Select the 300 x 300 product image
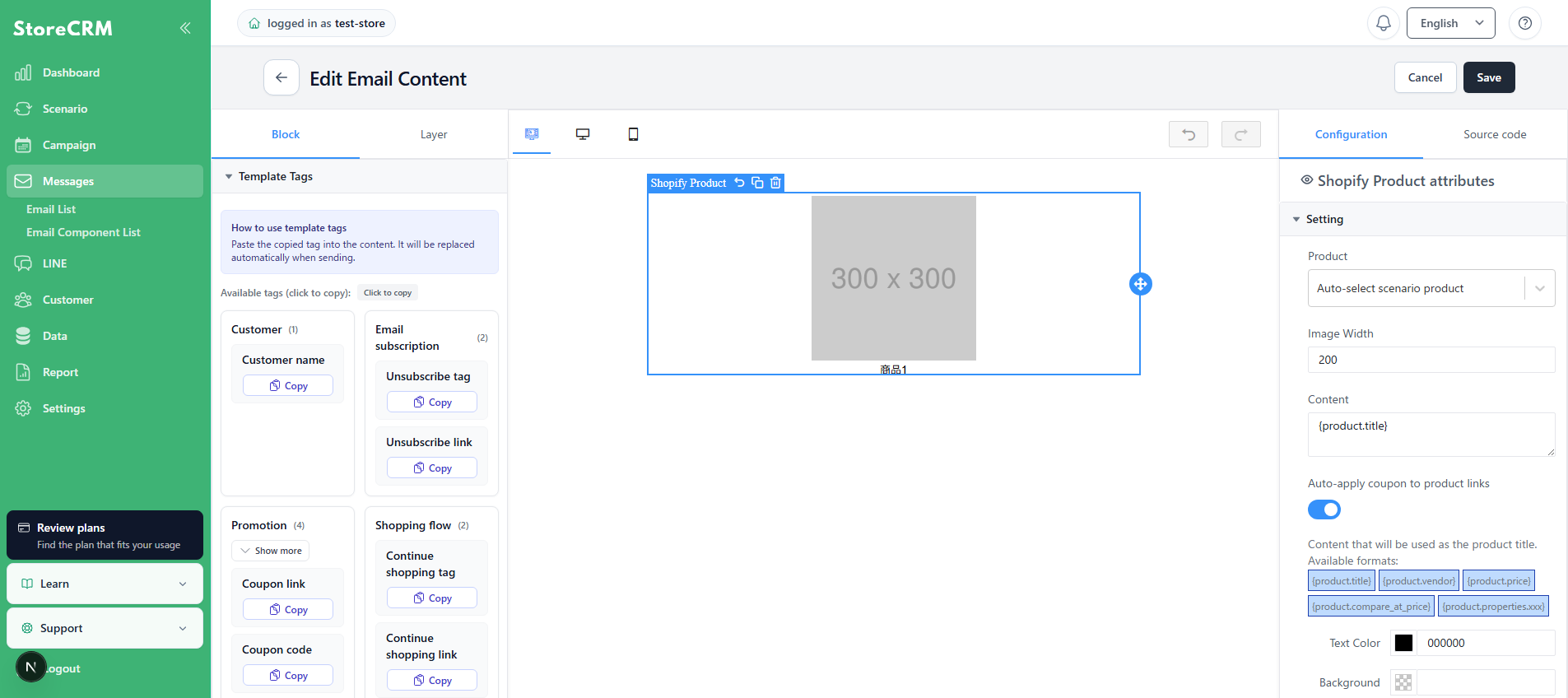Screen dimensions: 1568x698 [x=894, y=278]
